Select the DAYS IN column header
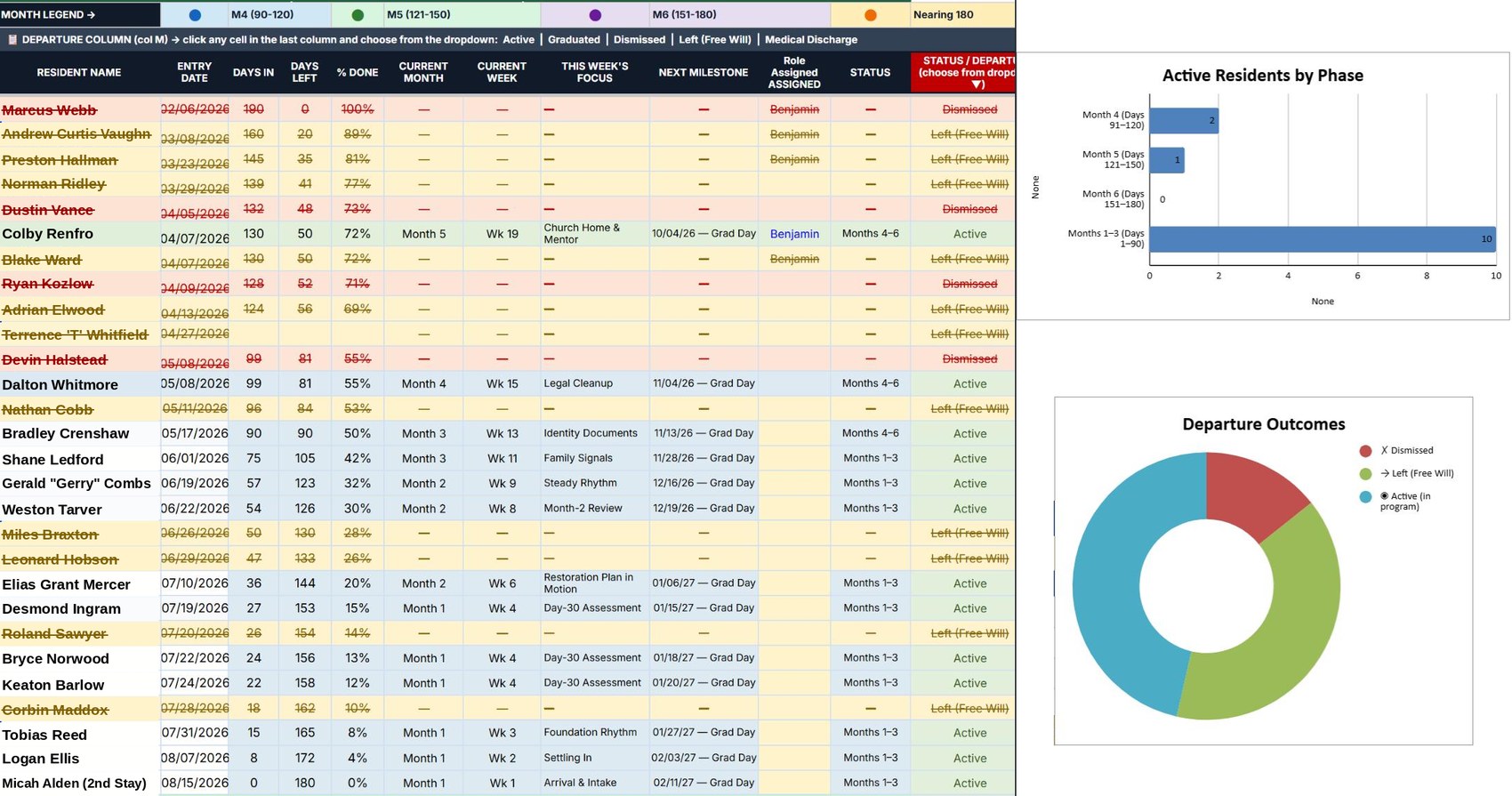1512x796 pixels. [253, 72]
